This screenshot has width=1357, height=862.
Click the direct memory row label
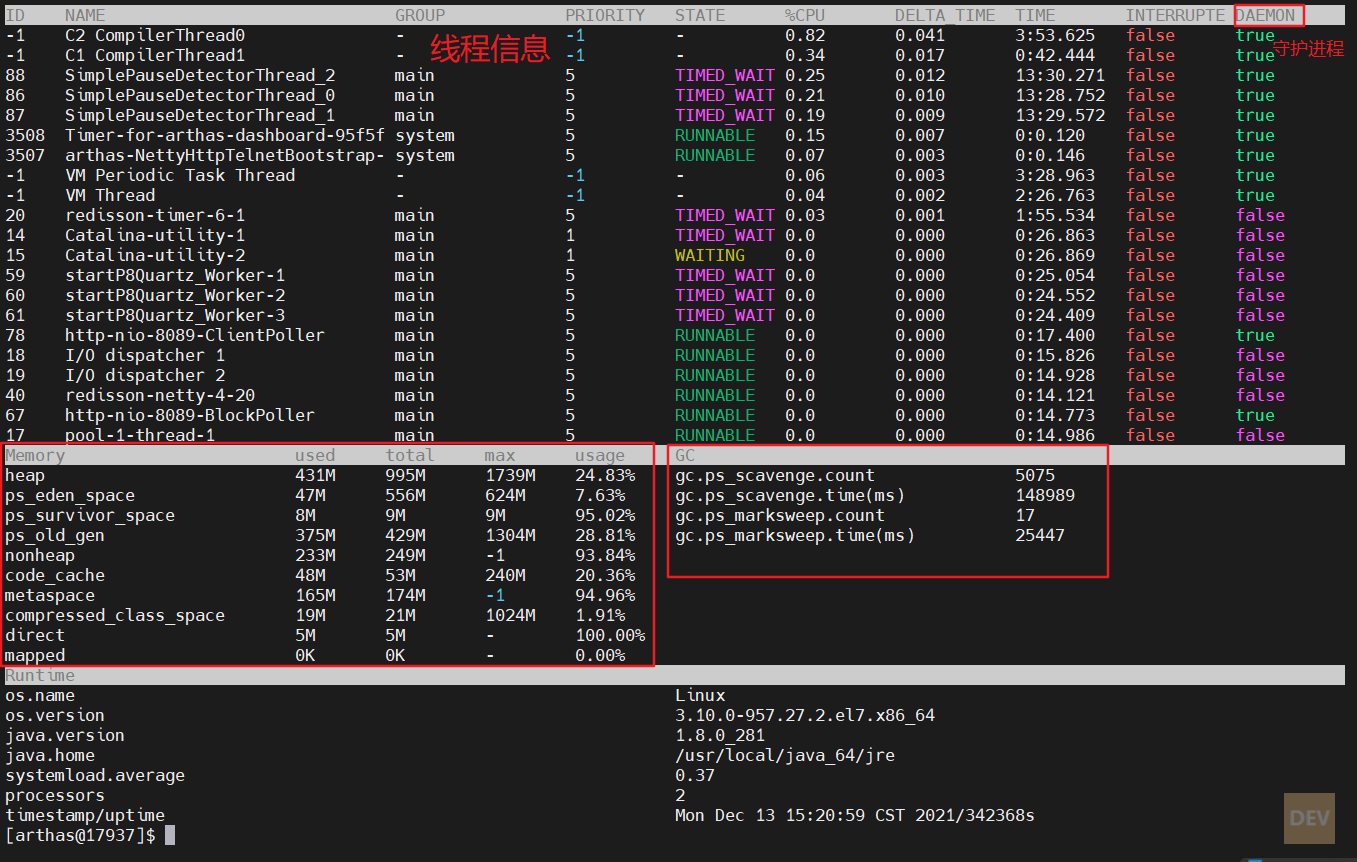(35, 635)
